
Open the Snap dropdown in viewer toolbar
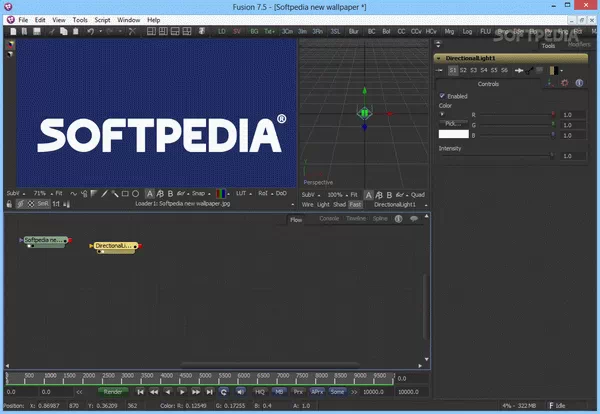201,193
